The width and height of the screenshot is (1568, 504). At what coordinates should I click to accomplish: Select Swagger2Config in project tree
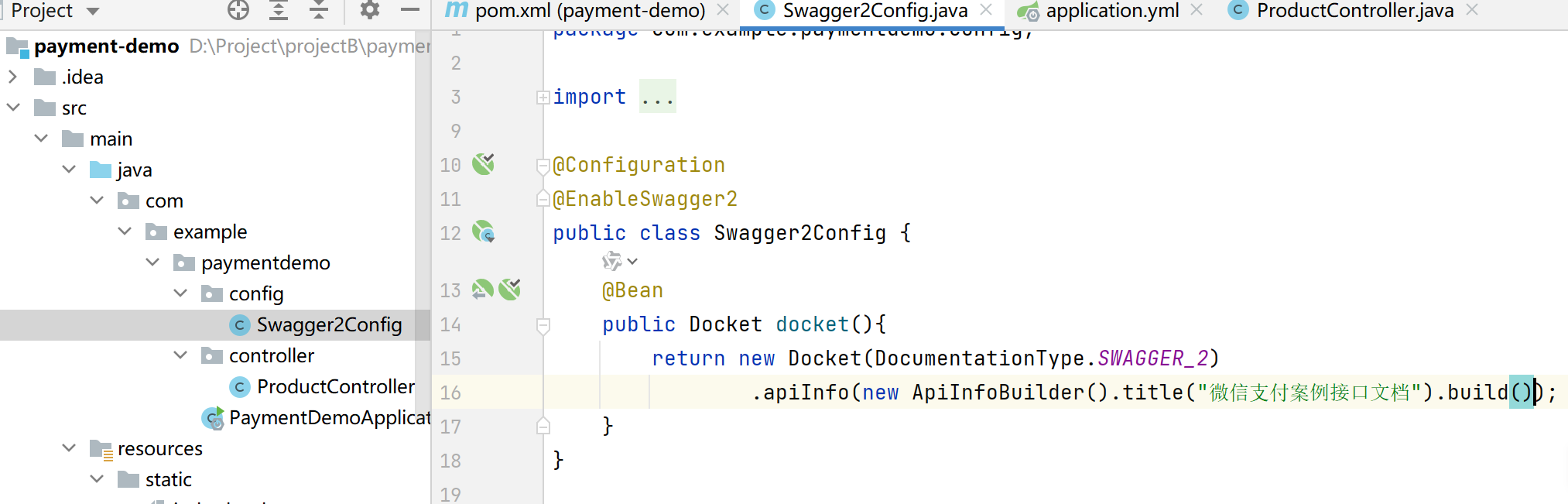click(x=215, y=325)
